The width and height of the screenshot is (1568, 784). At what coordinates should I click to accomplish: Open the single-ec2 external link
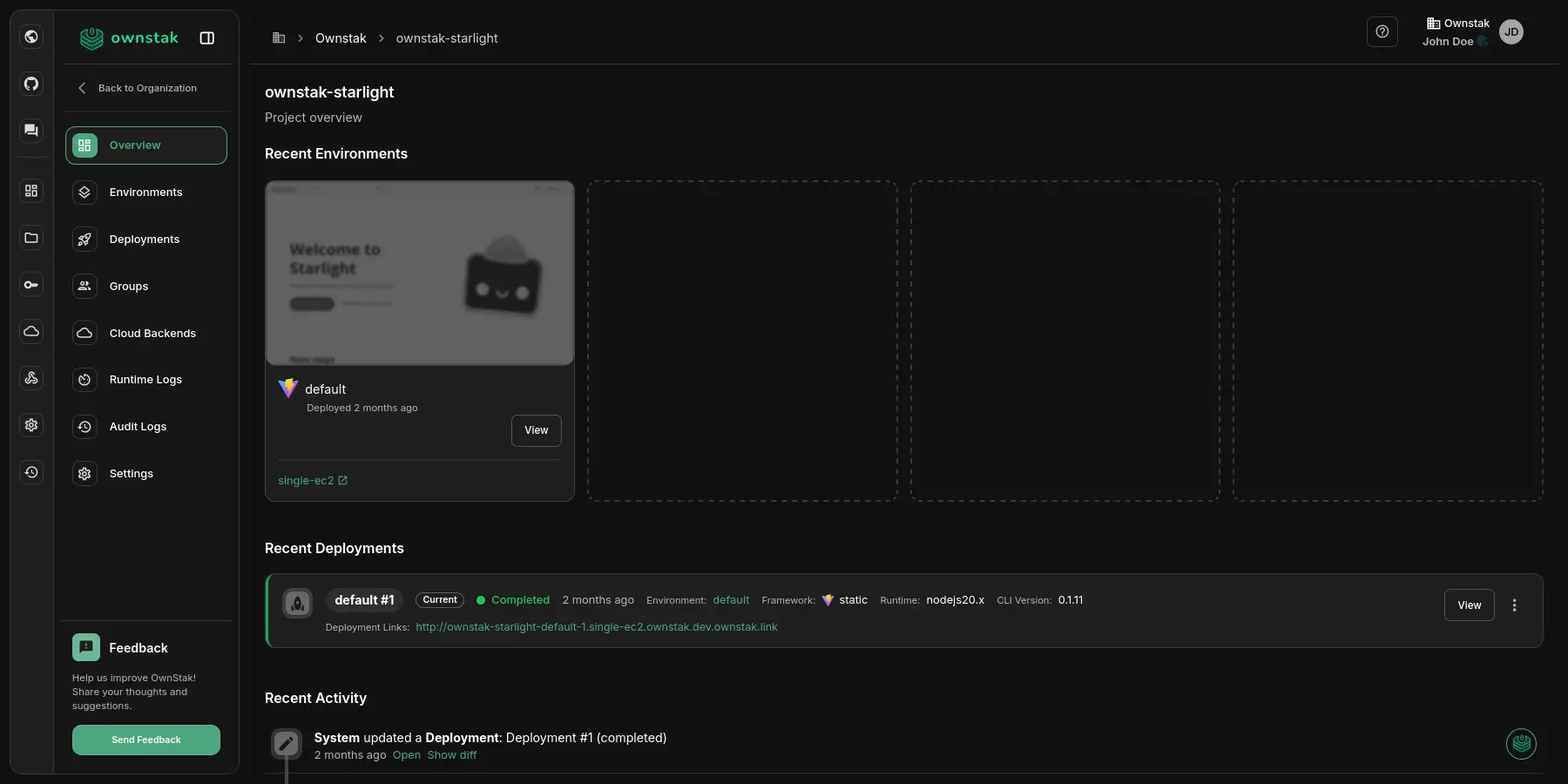(x=312, y=481)
